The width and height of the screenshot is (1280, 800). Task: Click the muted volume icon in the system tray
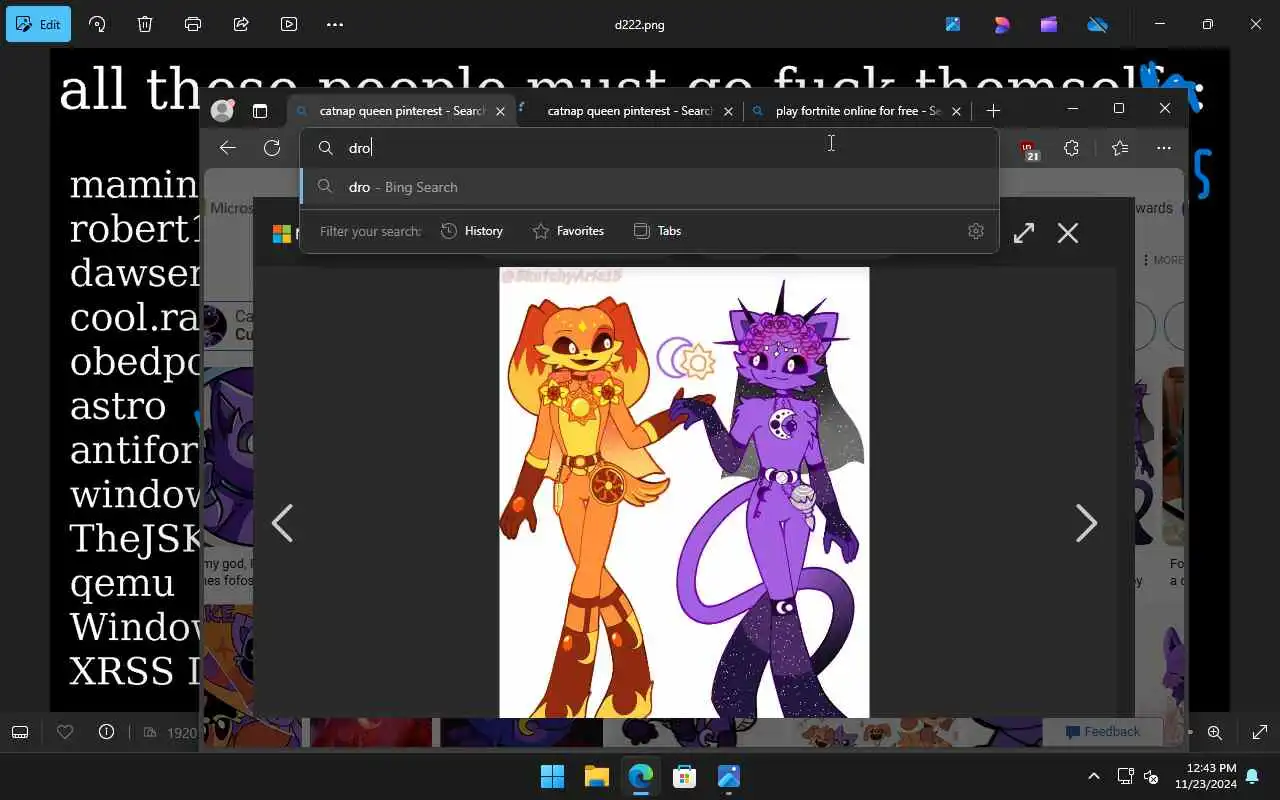coord(1151,776)
